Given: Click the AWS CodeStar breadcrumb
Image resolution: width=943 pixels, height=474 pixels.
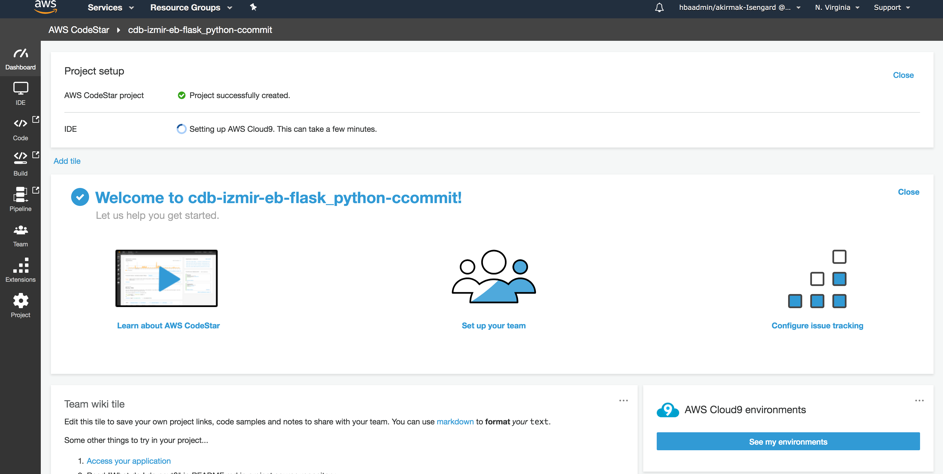Looking at the screenshot, I should point(79,29).
